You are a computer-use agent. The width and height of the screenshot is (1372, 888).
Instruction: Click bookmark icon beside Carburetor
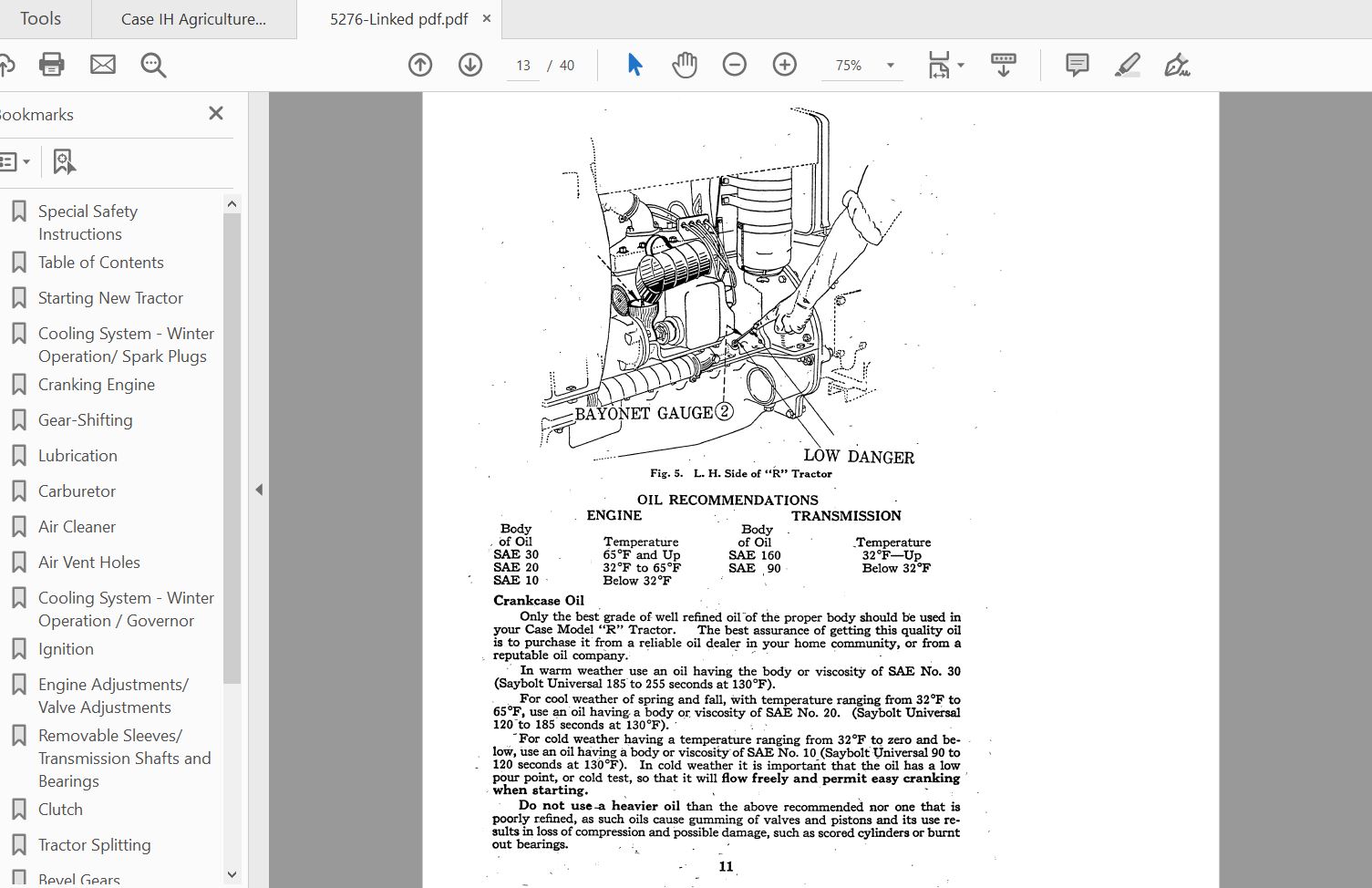pos(18,491)
